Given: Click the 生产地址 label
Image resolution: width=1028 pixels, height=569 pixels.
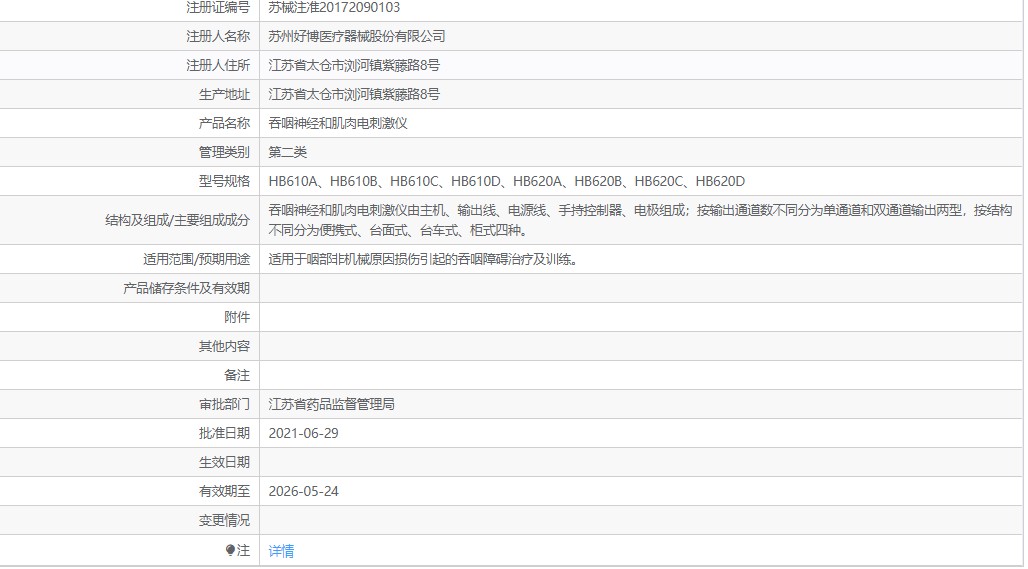Looking at the screenshot, I should point(224,94).
